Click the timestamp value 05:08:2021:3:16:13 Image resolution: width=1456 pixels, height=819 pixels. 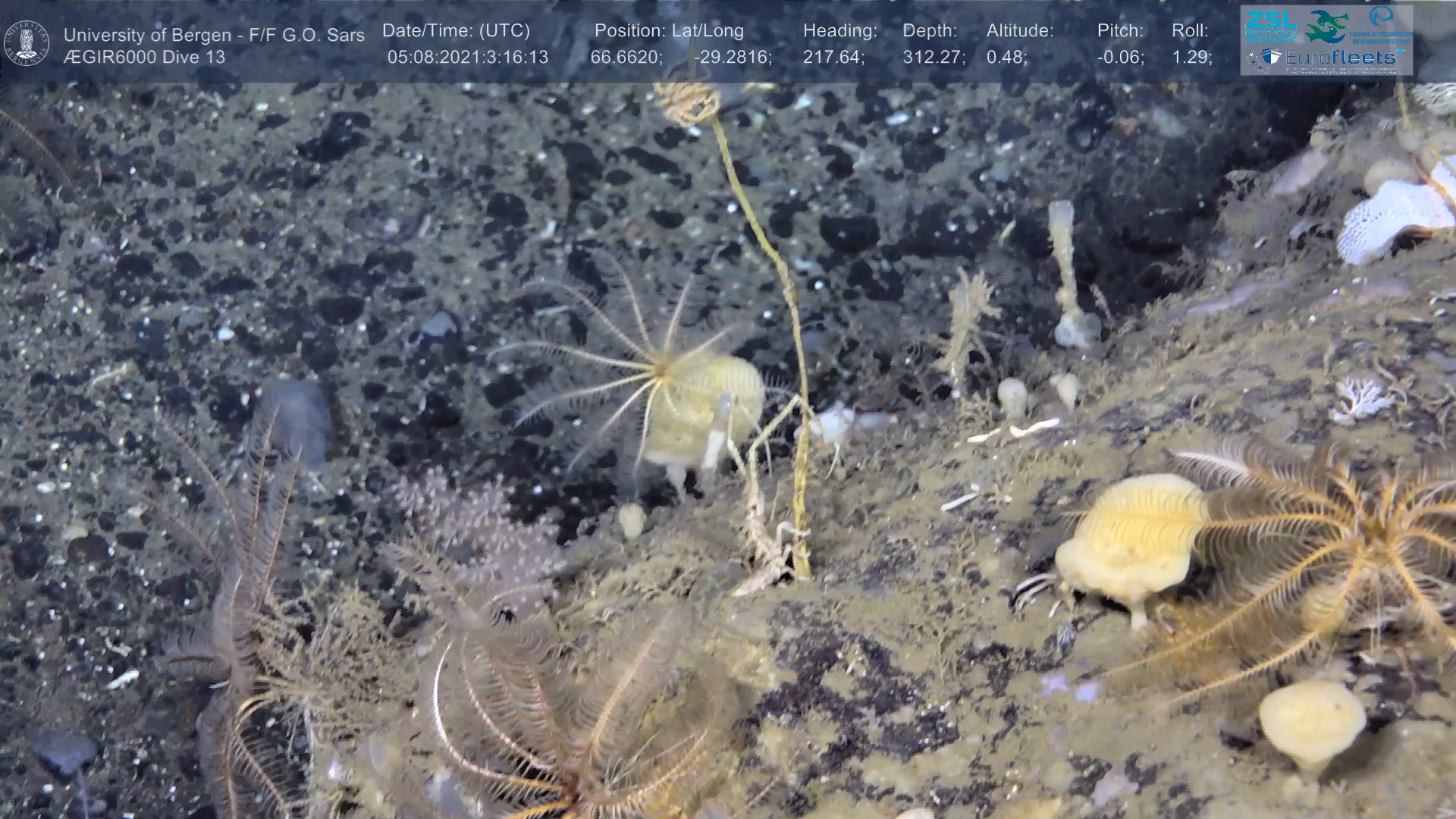467,57
